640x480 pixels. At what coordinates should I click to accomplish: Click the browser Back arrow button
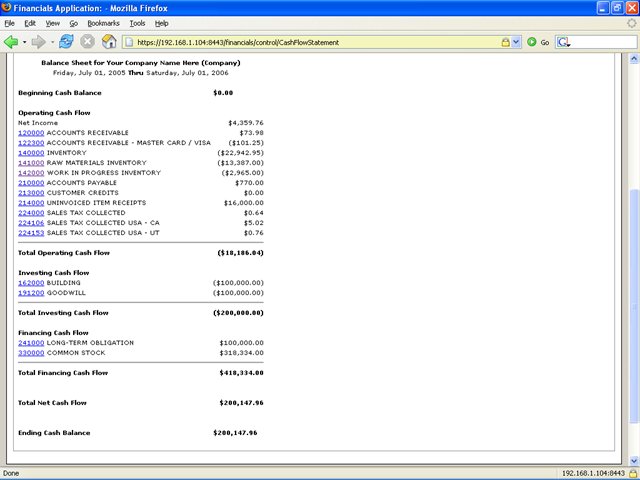(x=12, y=42)
